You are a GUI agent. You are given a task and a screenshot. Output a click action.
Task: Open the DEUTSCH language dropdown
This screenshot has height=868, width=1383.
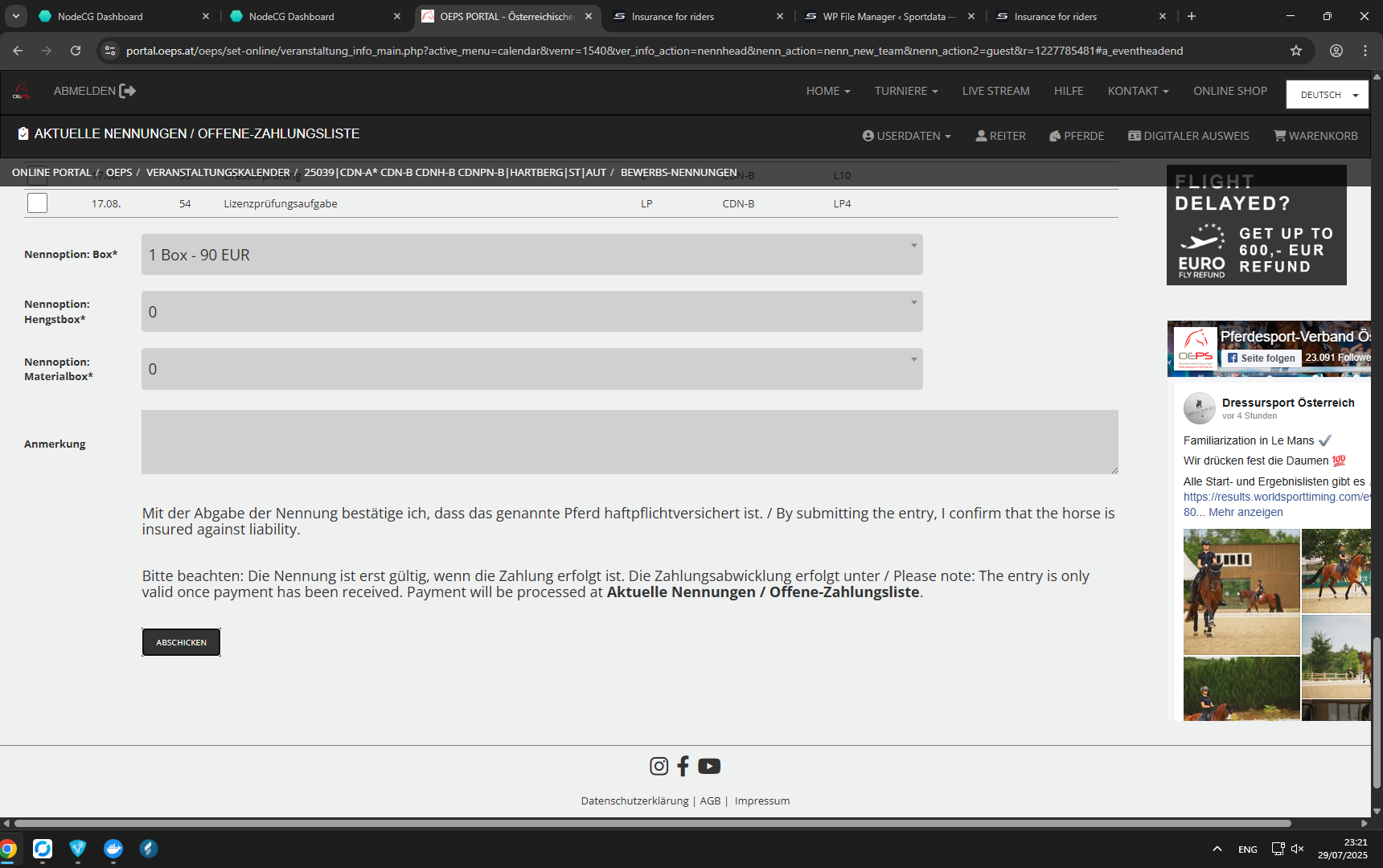pos(1327,95)
